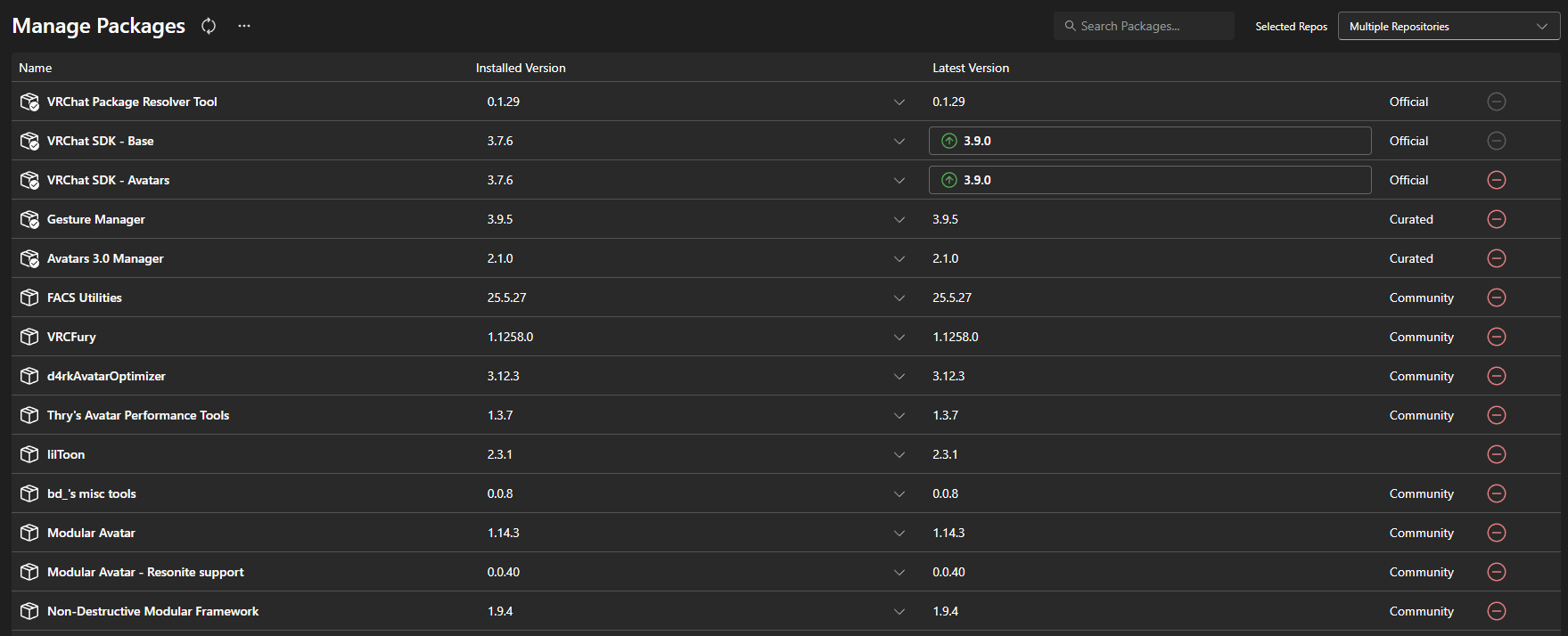The width and height of the screenshot is (1568, 636).
Task: Remove d4rkAvatarOptimizer package
Action: tap(1497, 376)
